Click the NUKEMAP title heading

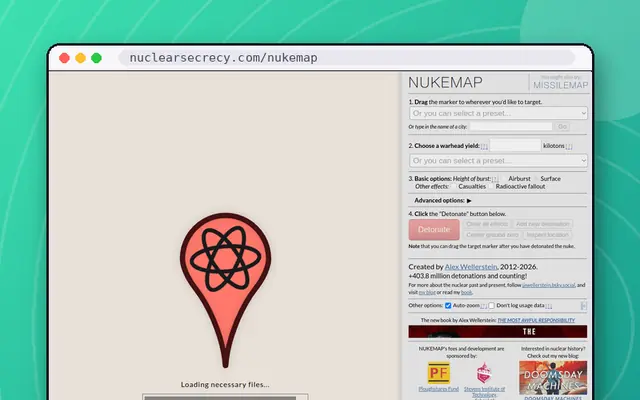pos(445,83)
